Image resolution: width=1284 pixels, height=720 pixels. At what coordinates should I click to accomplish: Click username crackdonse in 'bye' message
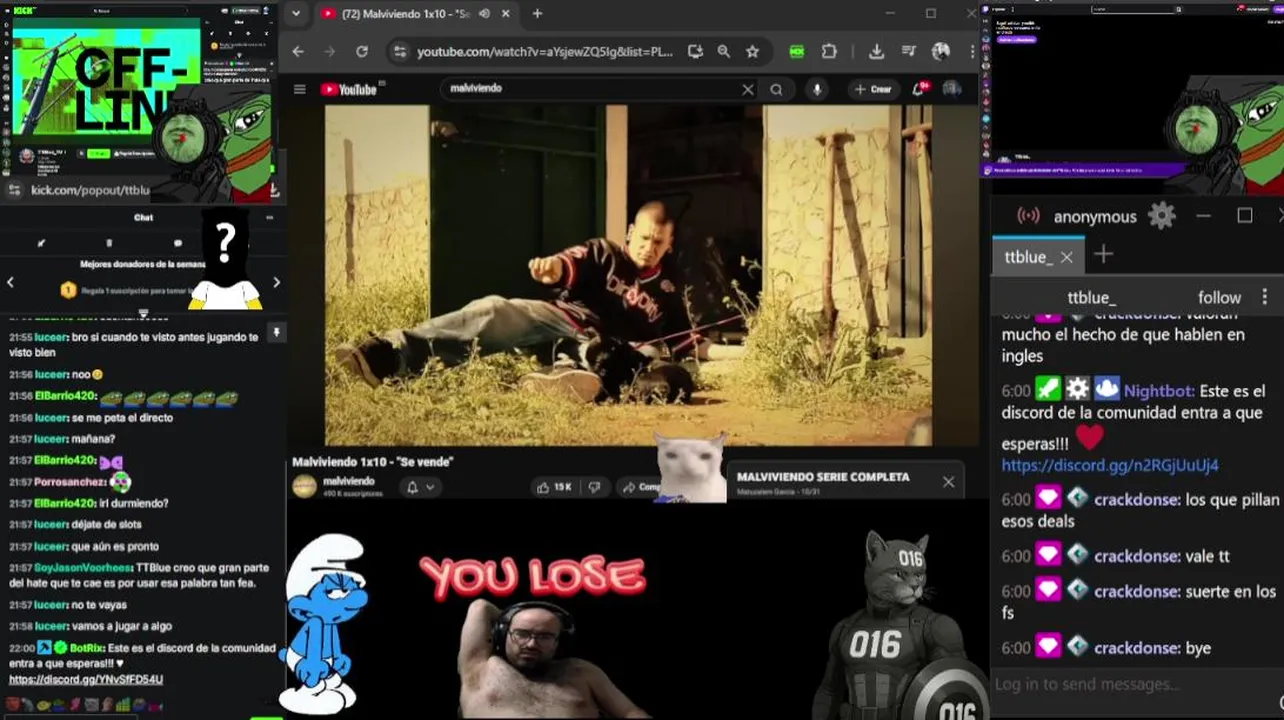(1137, 648)
